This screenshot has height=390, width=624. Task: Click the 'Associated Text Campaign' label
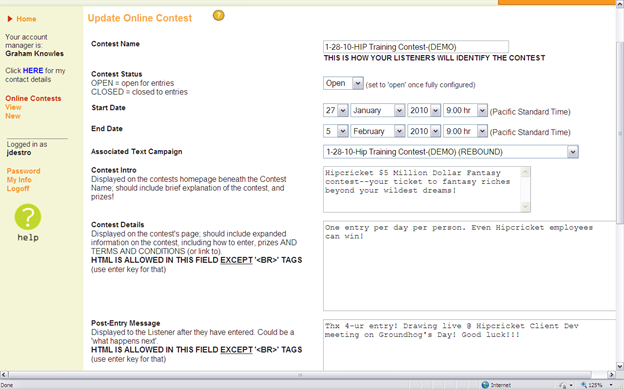tap(136, 152)
